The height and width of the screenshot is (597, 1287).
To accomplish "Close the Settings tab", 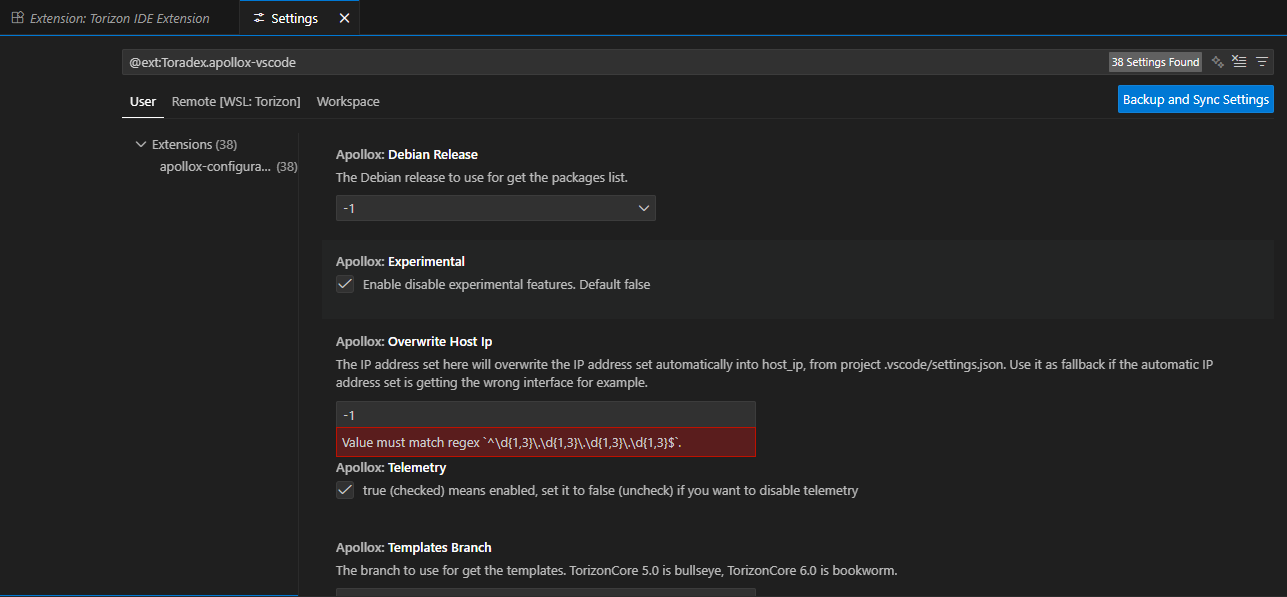I will pyautogui.click(x=344, y=18).
